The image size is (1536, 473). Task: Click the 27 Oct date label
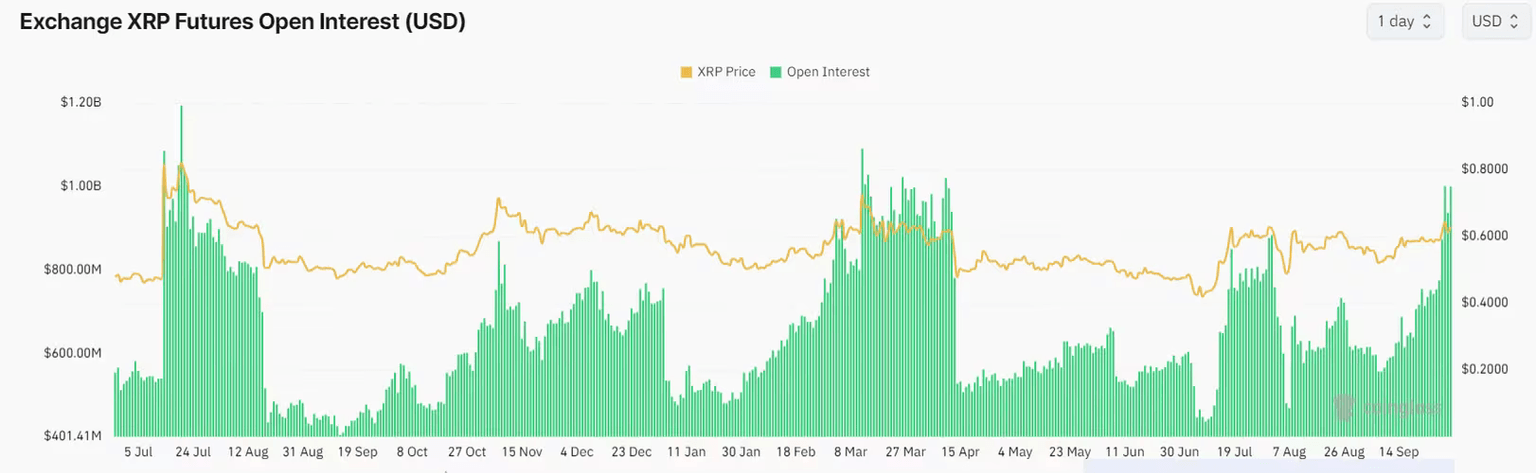pos(466,452)
